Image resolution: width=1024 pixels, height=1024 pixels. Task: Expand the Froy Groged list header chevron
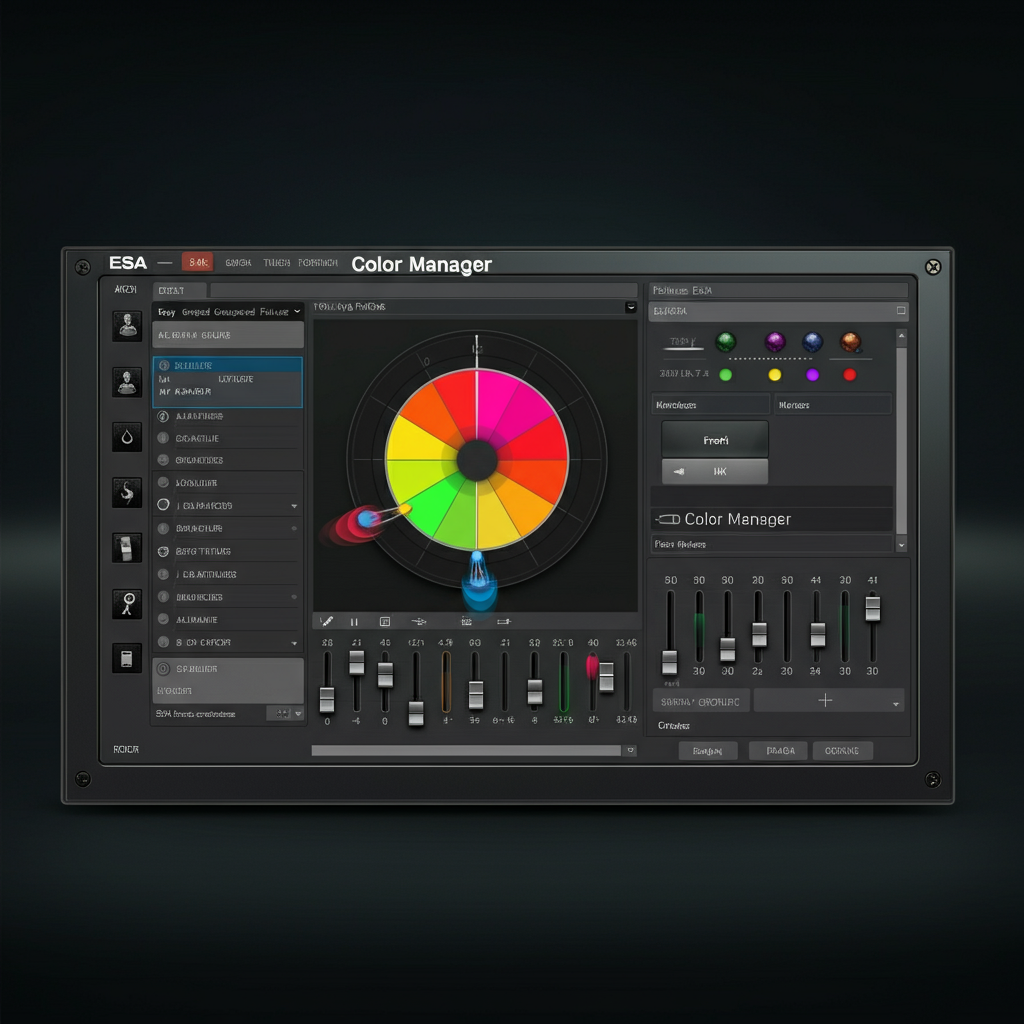(x=297, y=312)
